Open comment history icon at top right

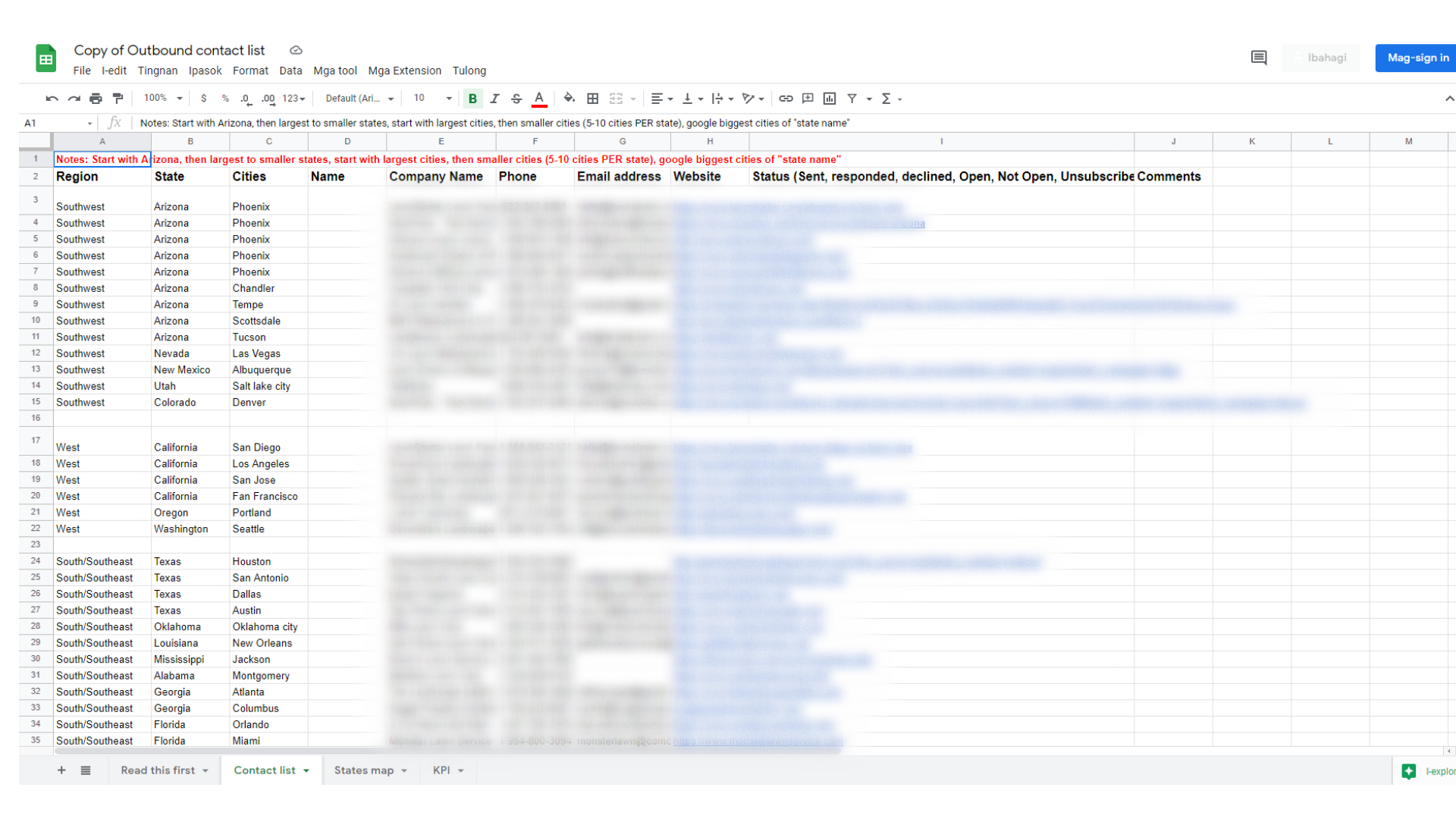[1259, 58]
